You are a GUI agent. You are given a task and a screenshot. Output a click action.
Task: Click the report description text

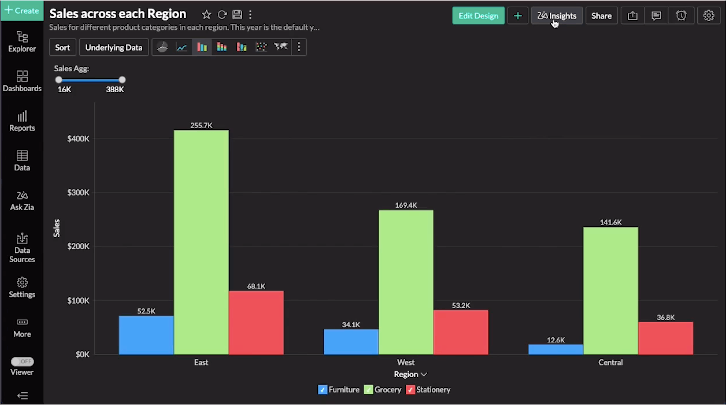tap(184, 27)
